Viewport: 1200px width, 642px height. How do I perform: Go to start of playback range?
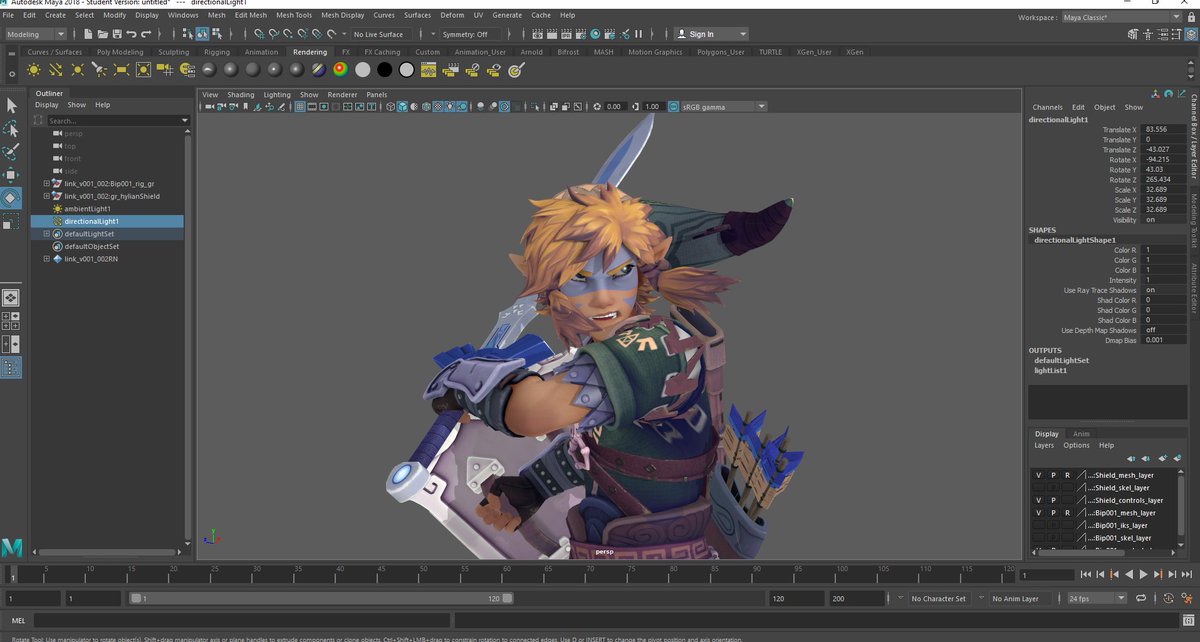[x=1086, y=574]
